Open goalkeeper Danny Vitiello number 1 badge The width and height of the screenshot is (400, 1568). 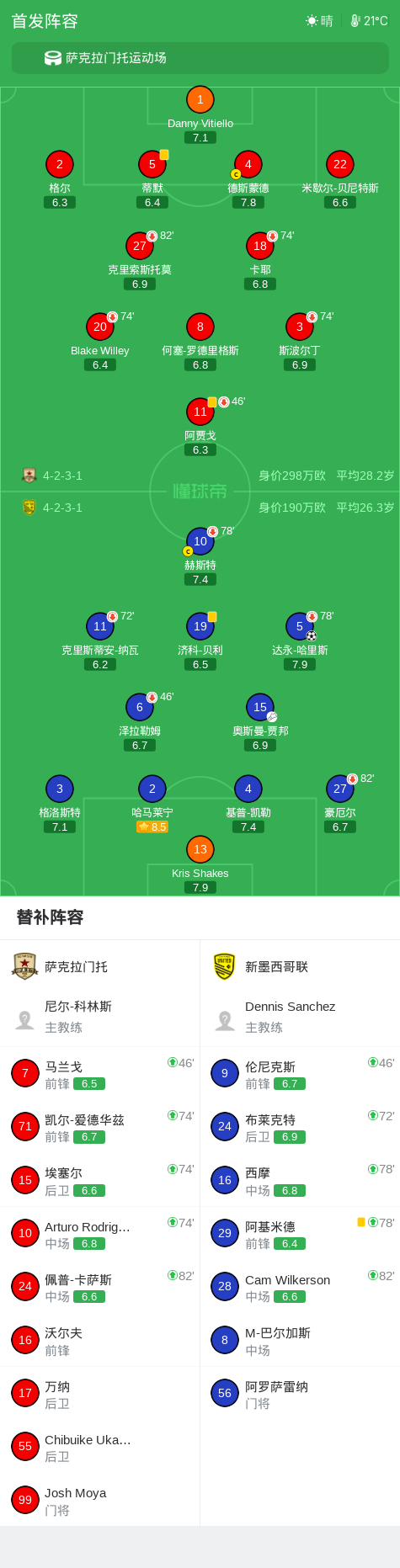pos(200,100)
